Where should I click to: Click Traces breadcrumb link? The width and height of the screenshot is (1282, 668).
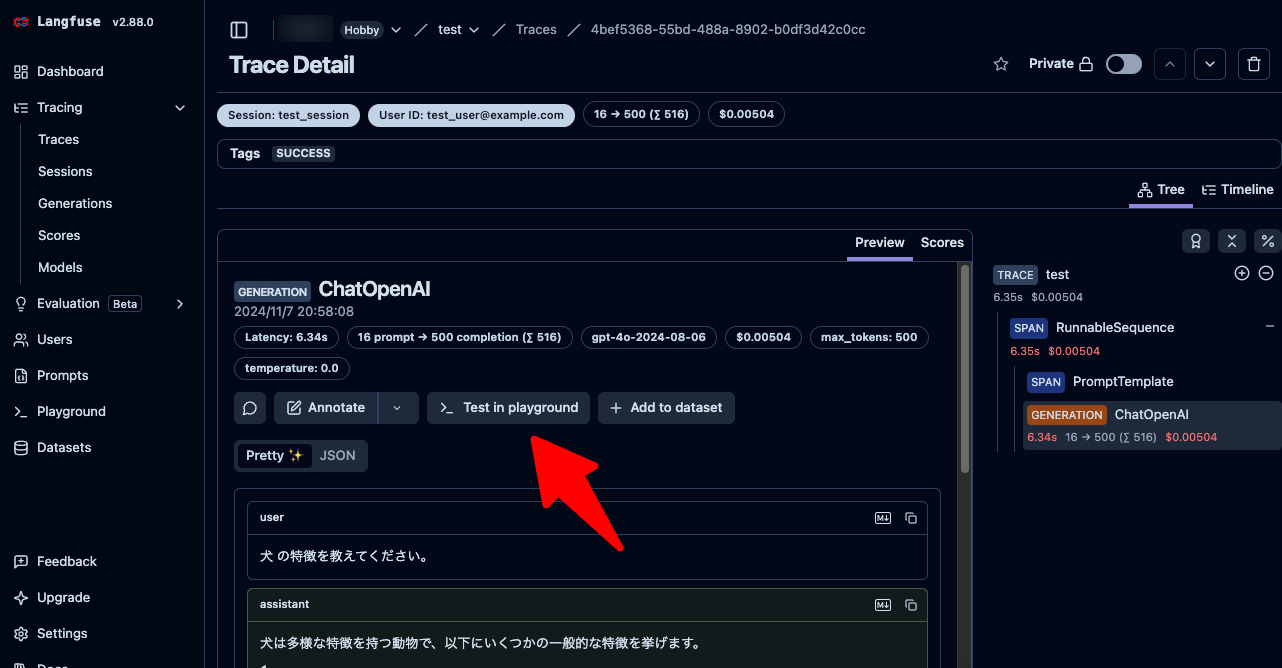(536, 30)
